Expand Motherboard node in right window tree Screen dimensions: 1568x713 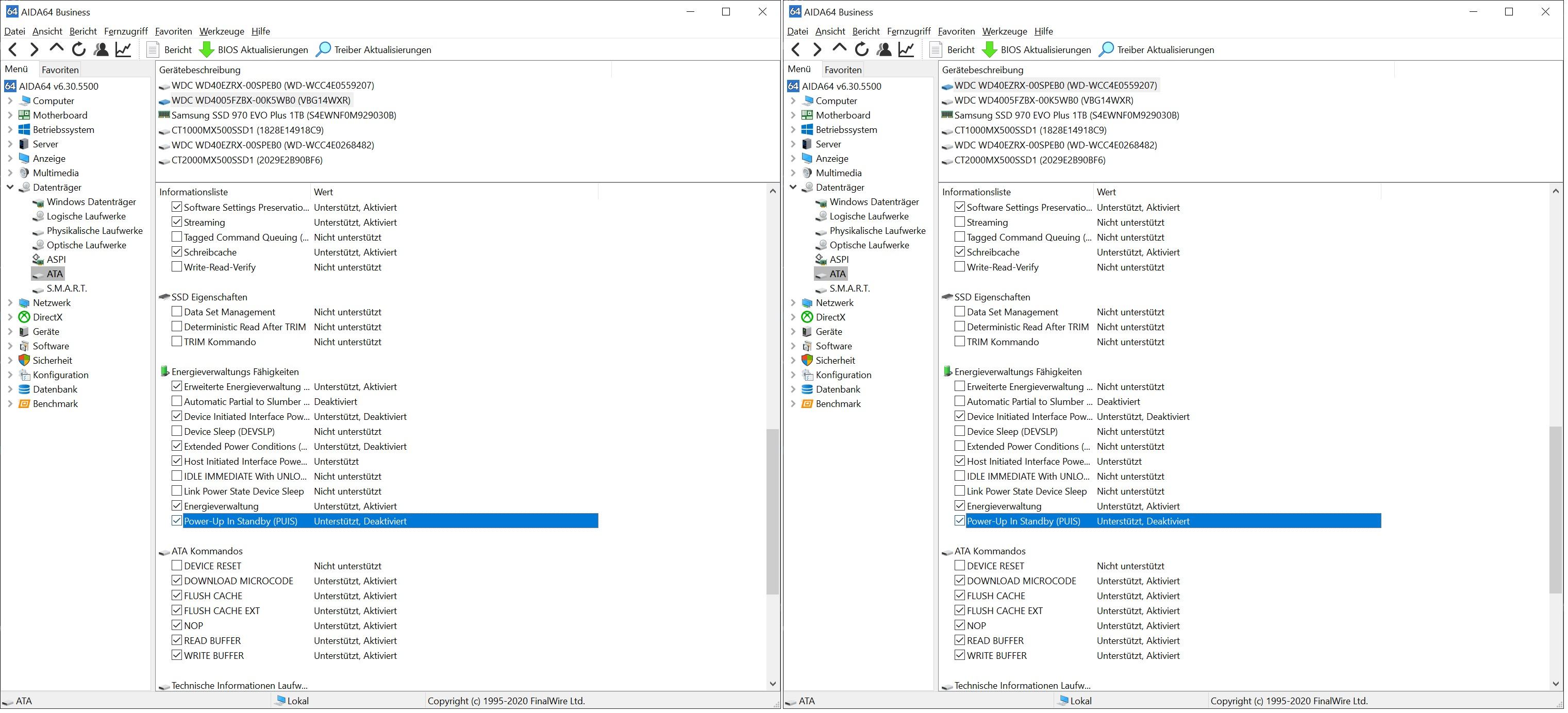[x=793, y=115]
